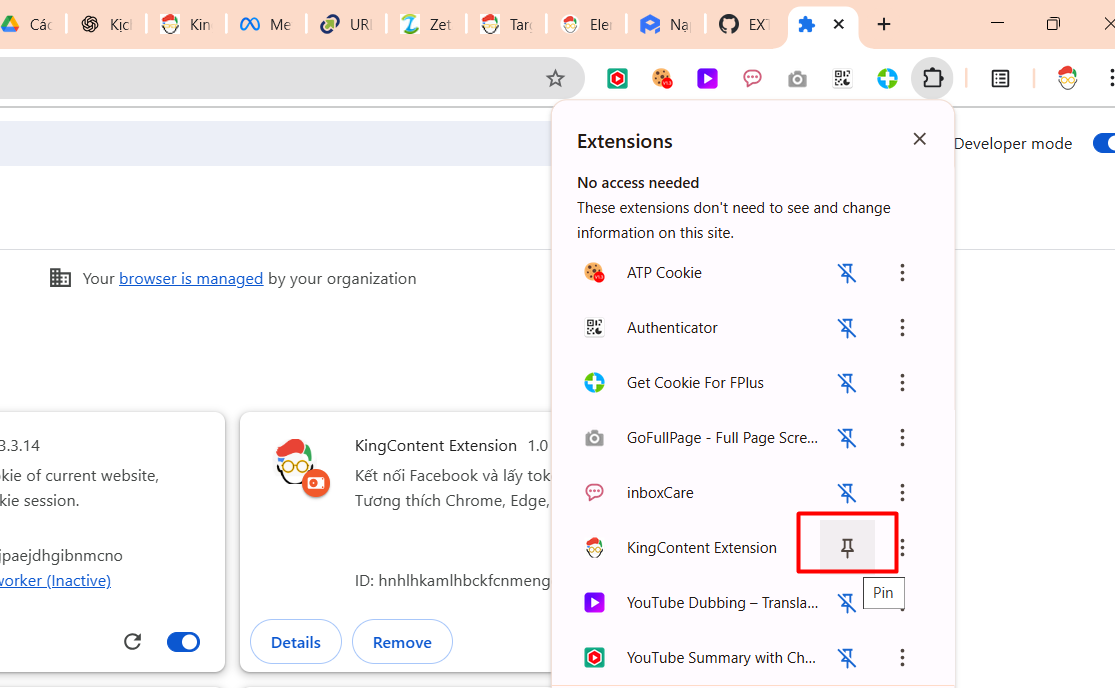Image resolution: width=1115 pixels, height=688 pixels.
Task: Bookmark this page with the star icon
Action: tap(555, 79)
